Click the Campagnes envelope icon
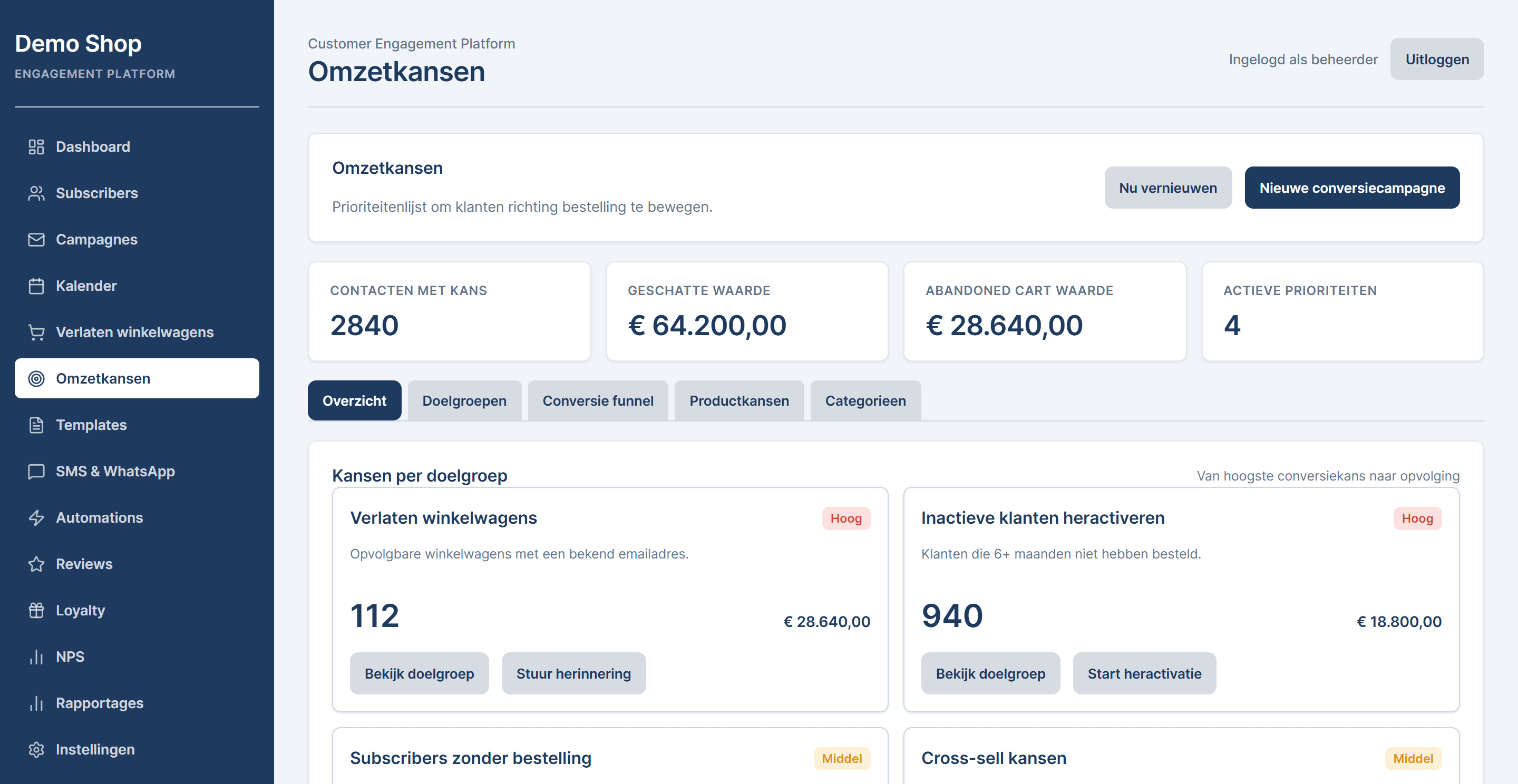1518x784 pixels. click(36, 240)
